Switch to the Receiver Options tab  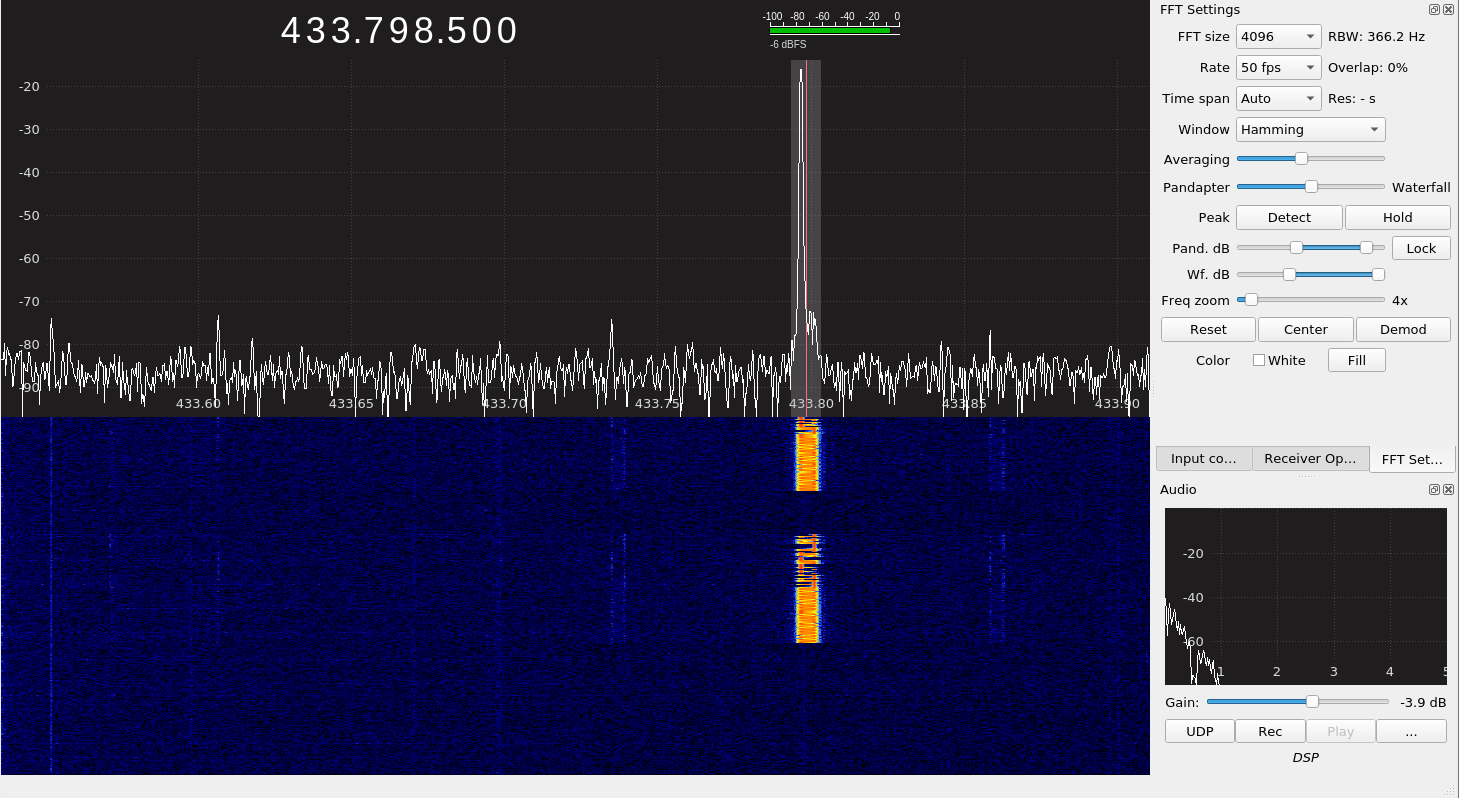click(x=1310, y=458)
